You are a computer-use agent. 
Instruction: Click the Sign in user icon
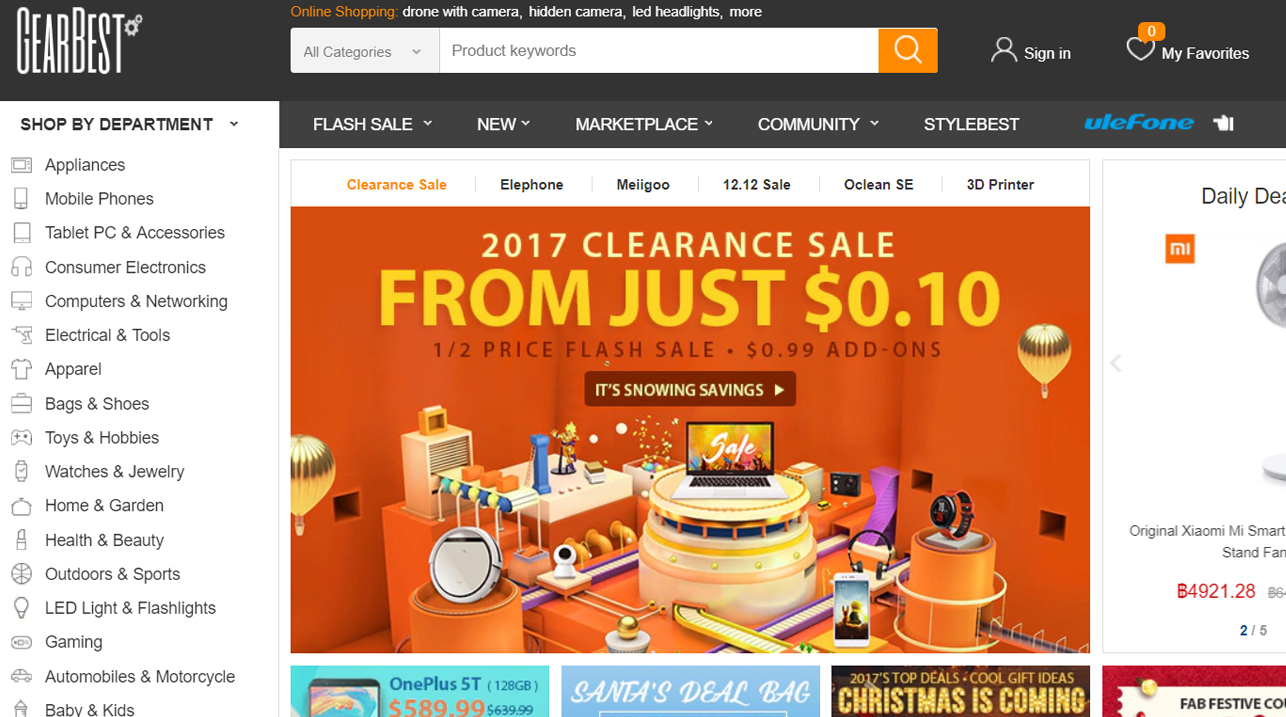(1004, 50)
